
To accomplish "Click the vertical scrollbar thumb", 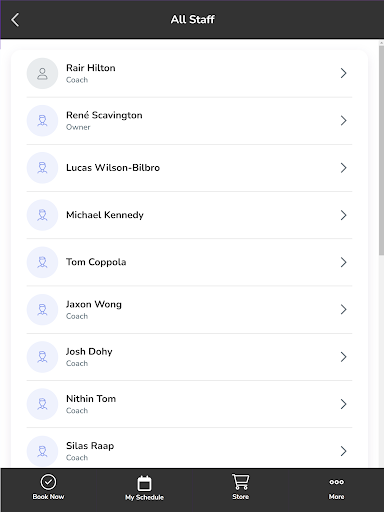I will point(381,150).
